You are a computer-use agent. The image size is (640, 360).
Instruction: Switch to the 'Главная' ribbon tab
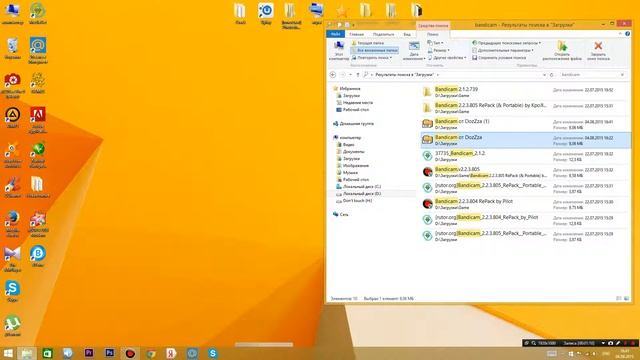(356, 34)
